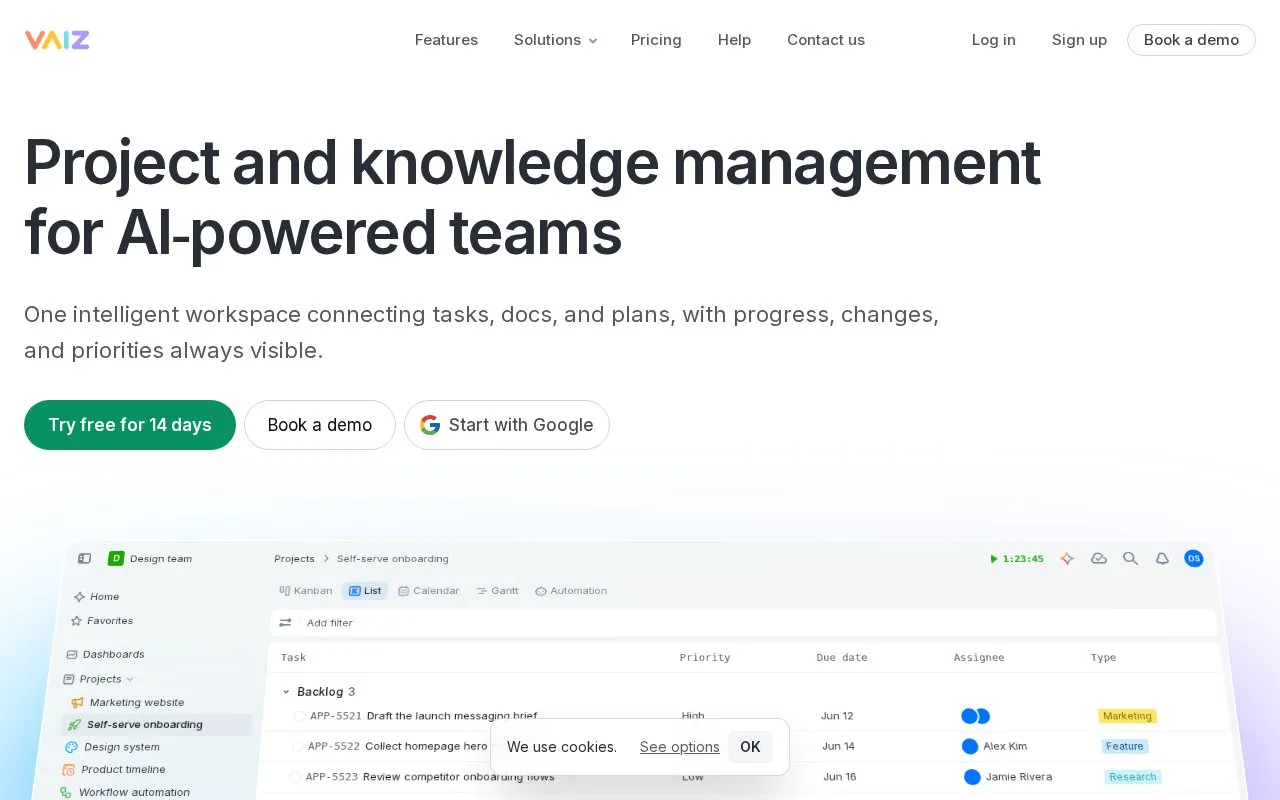The height and width of the screenshot is (800, 1280).
Task: Open the Solutions dropdown menu
Action: click(x=555, y=40)
